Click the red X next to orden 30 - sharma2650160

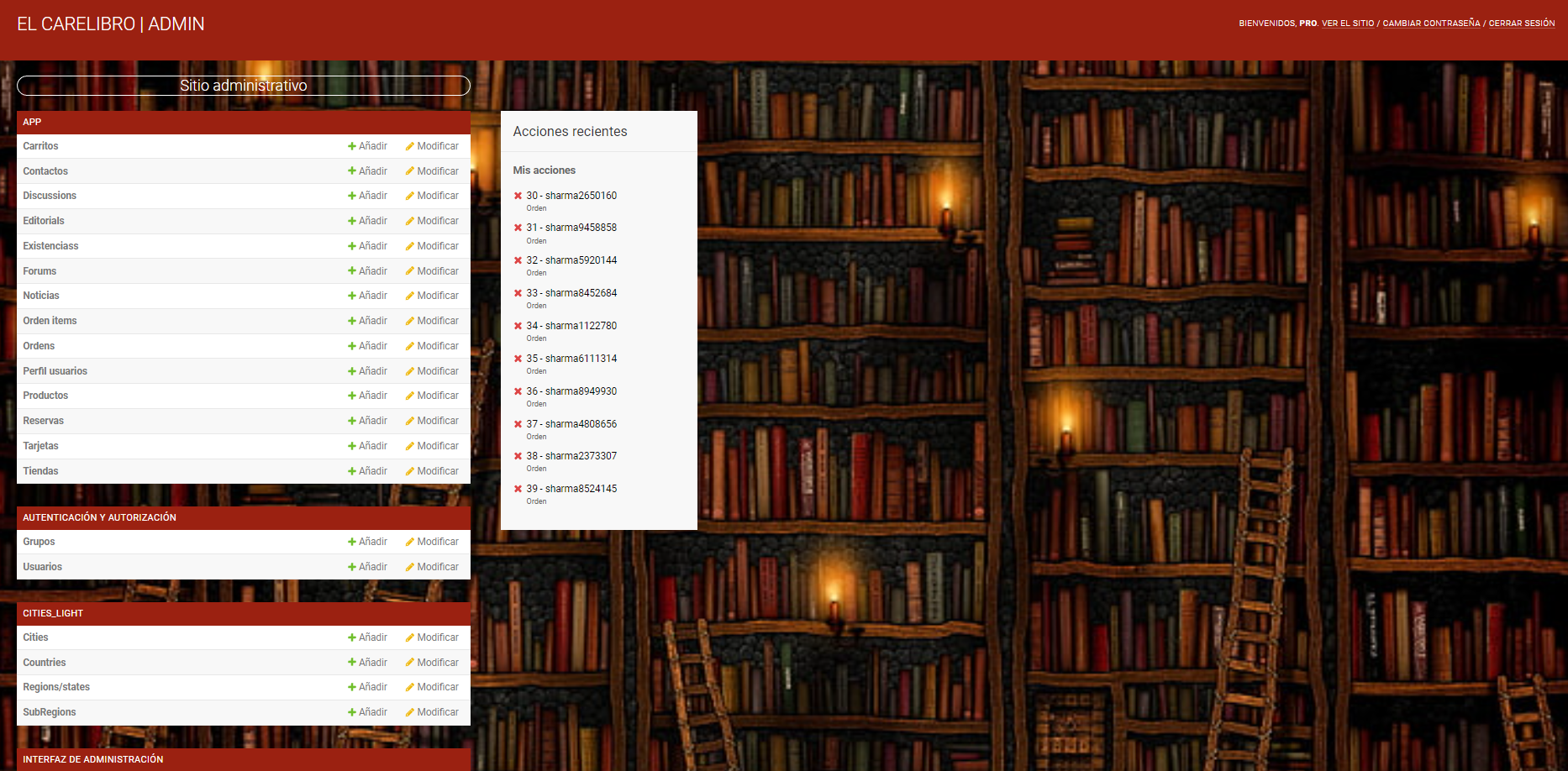point(518,195)
